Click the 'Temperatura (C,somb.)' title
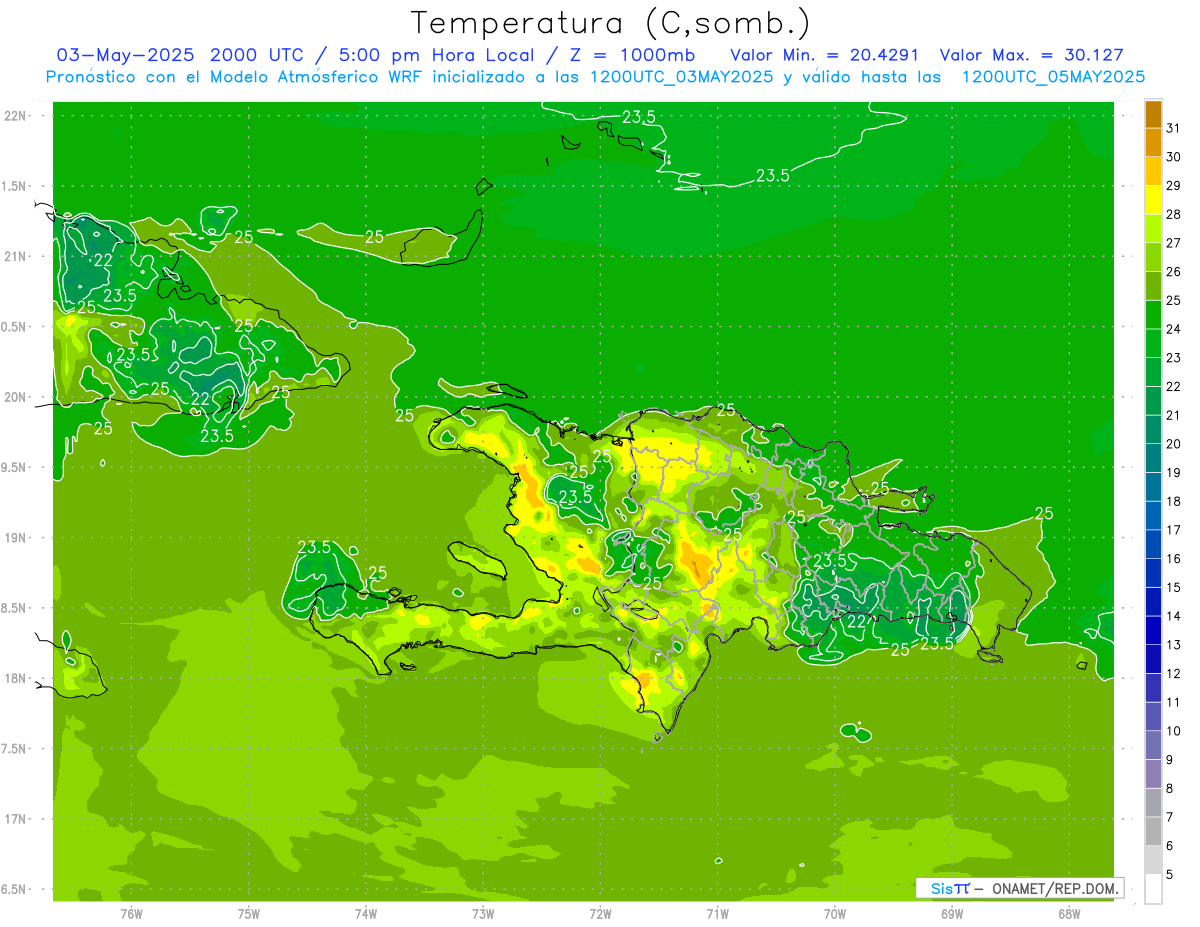This screenshot has height=927, width=1200. [611, 24]
